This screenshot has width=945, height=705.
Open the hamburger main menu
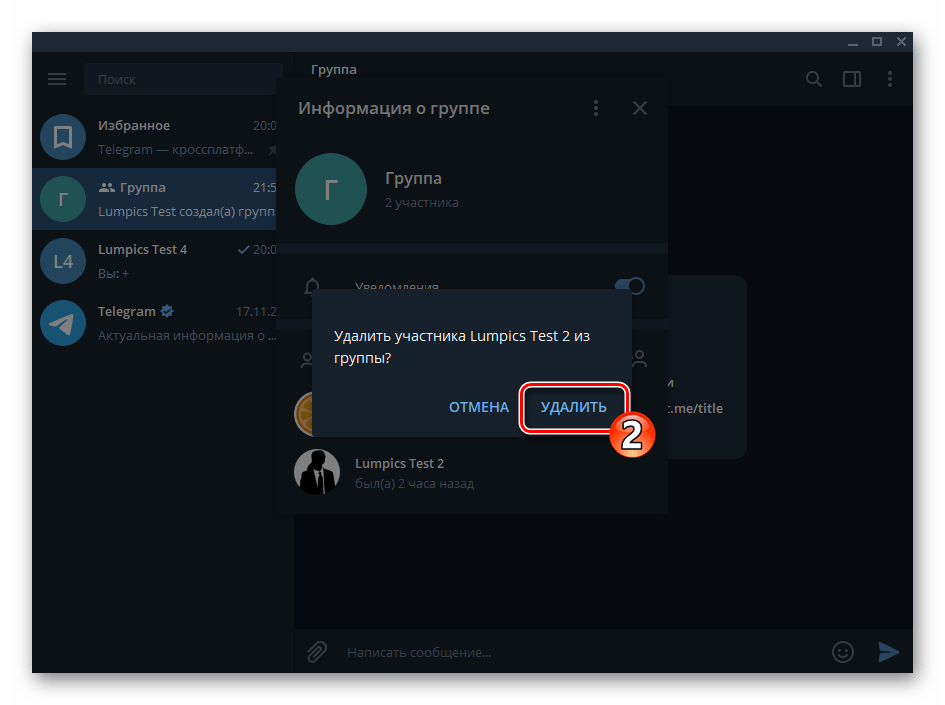[57, 79]
